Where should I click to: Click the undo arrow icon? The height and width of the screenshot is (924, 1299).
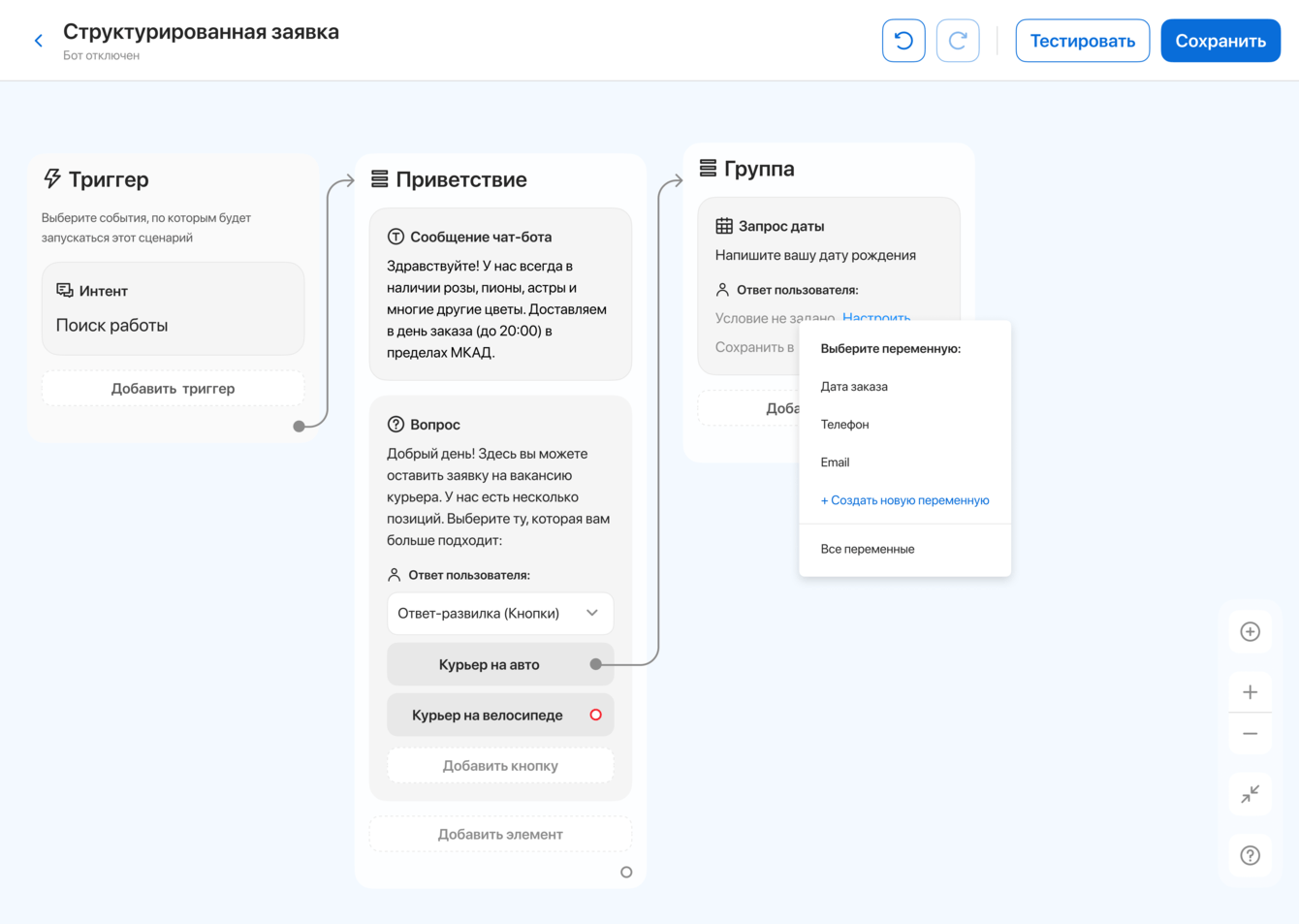[903, 41]
